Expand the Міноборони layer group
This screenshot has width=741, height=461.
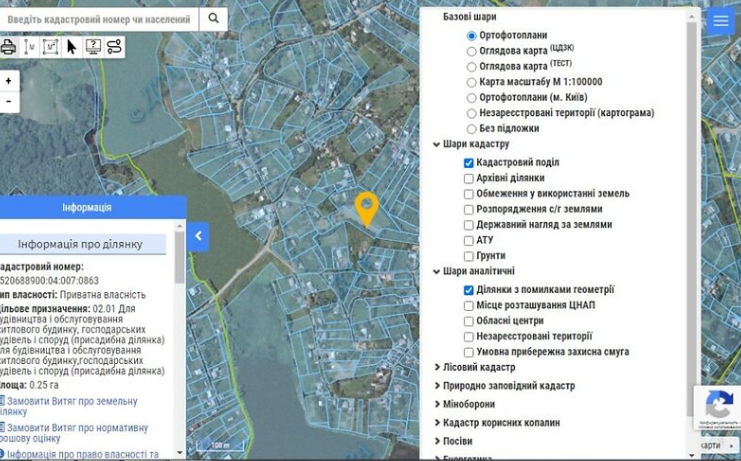(437, 405)
